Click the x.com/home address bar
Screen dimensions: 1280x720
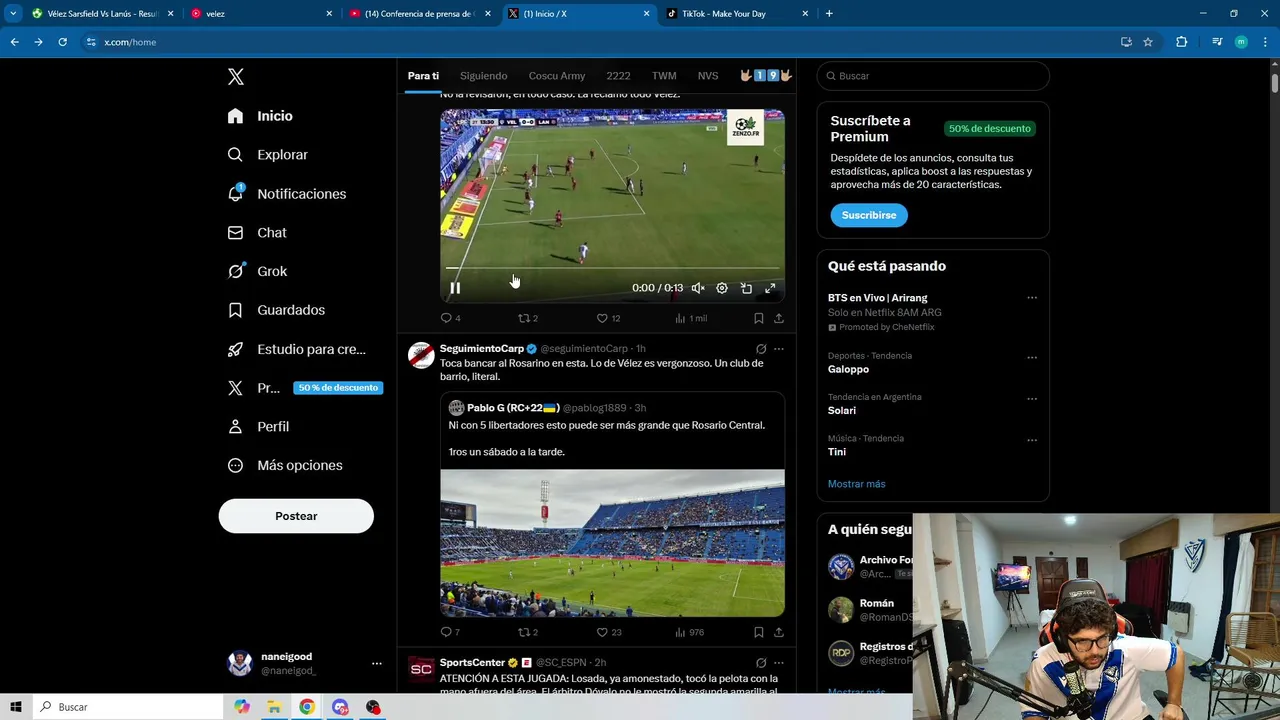pyautogui.click(x=600, y=42)
